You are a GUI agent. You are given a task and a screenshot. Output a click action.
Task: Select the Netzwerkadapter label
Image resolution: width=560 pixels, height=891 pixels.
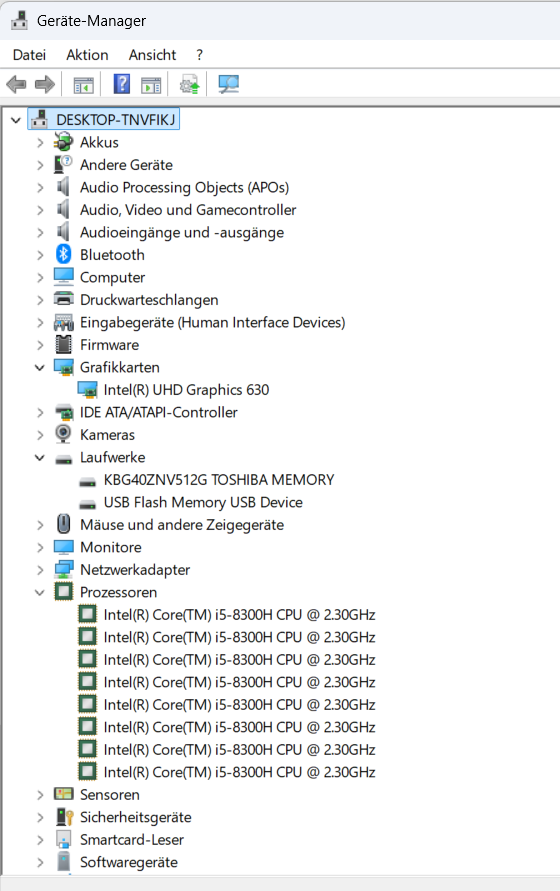coord(135,569)
